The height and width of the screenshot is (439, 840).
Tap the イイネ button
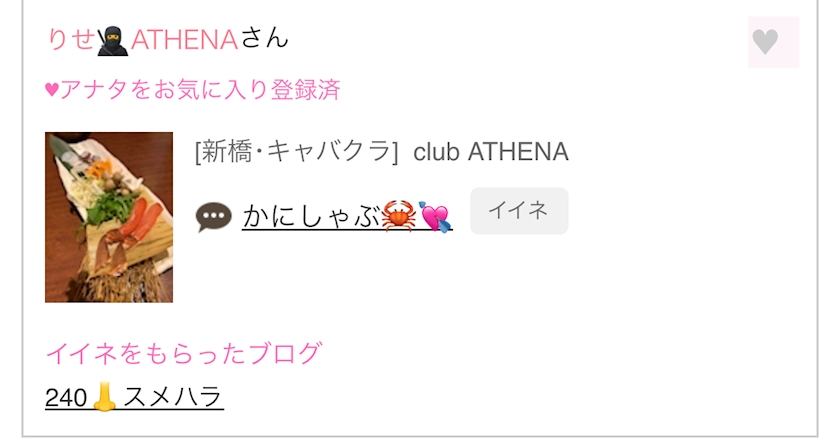click(519, 211)
